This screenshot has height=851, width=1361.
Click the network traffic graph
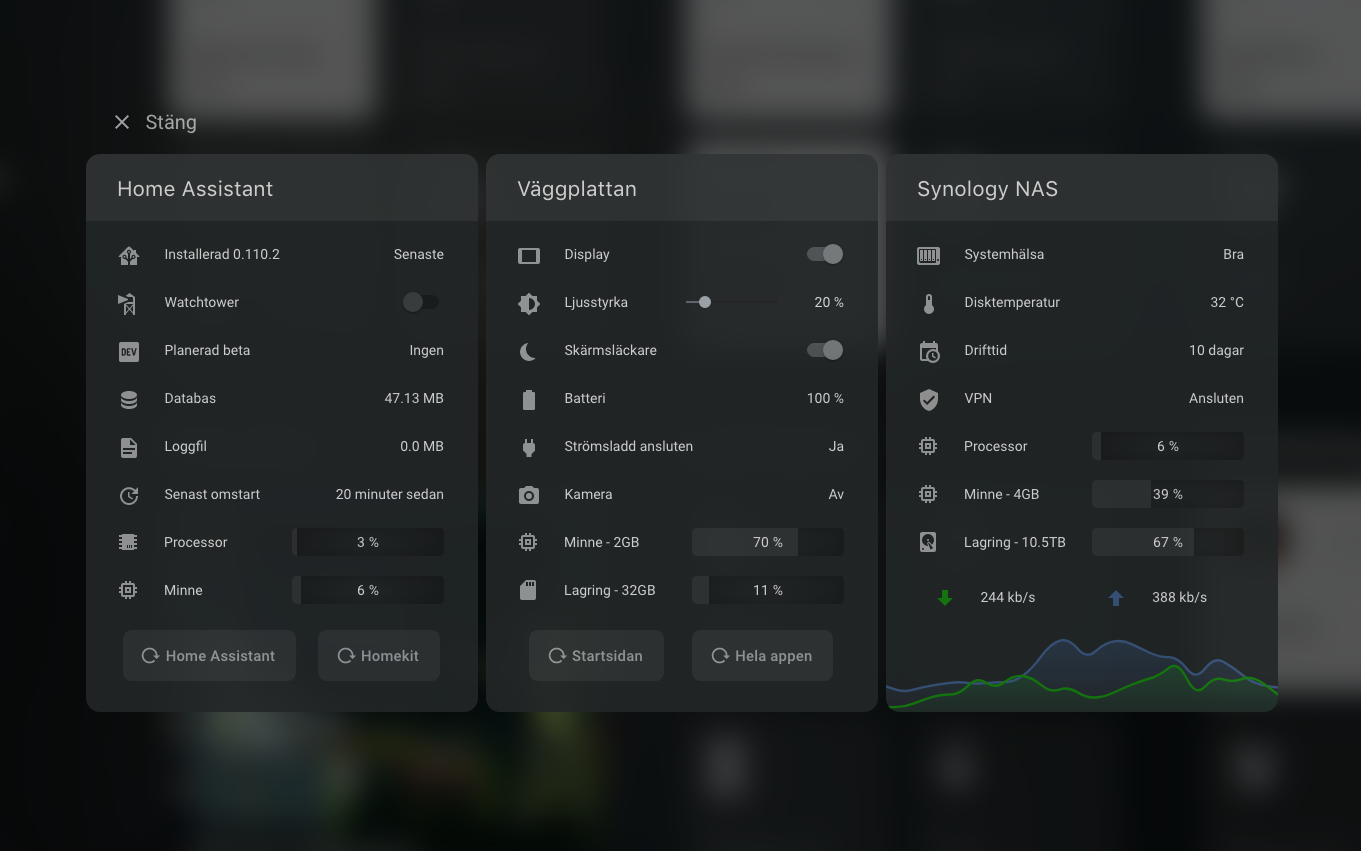click(1082, 674)
